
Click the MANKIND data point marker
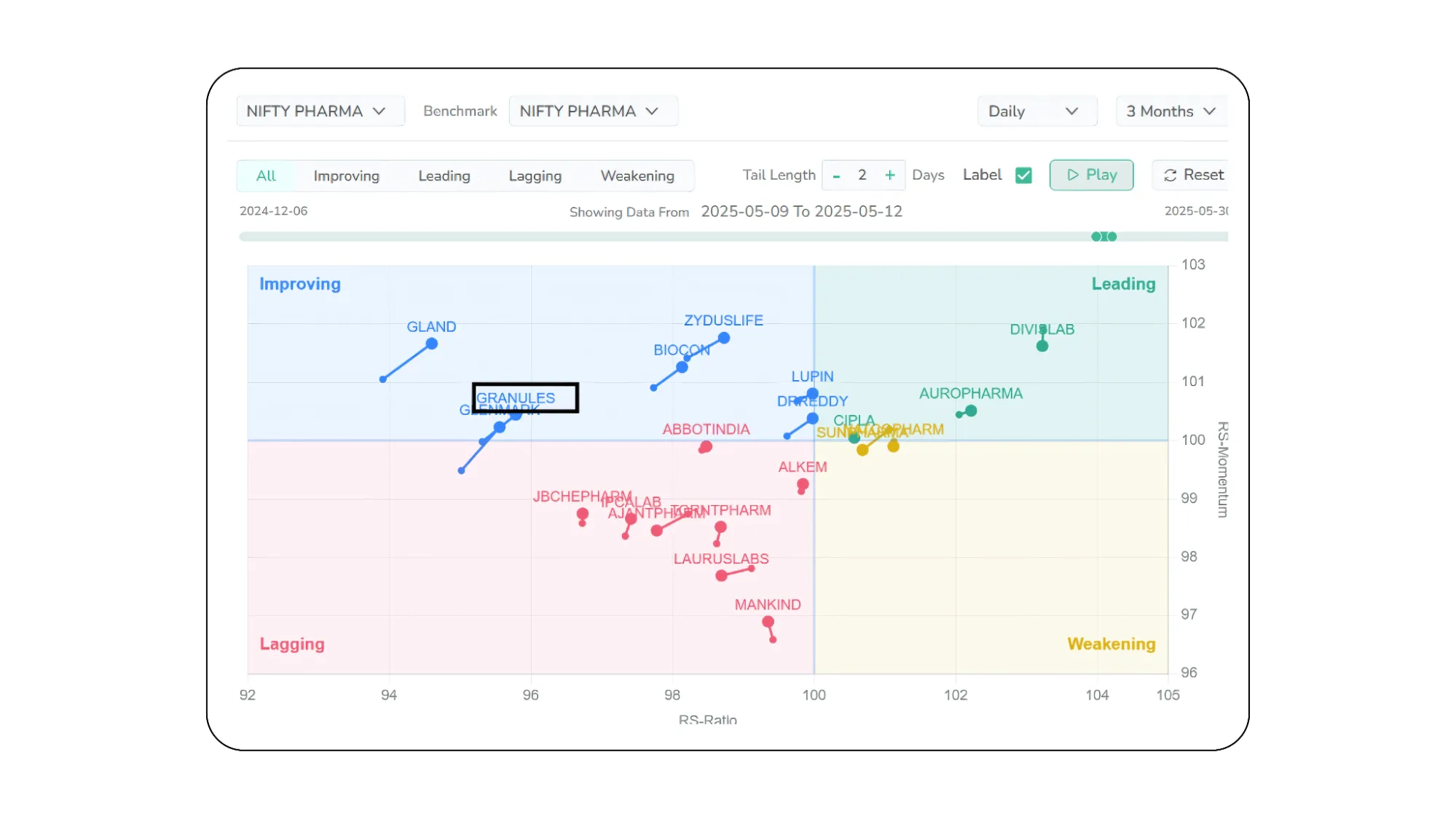click(x=768, y=622)
